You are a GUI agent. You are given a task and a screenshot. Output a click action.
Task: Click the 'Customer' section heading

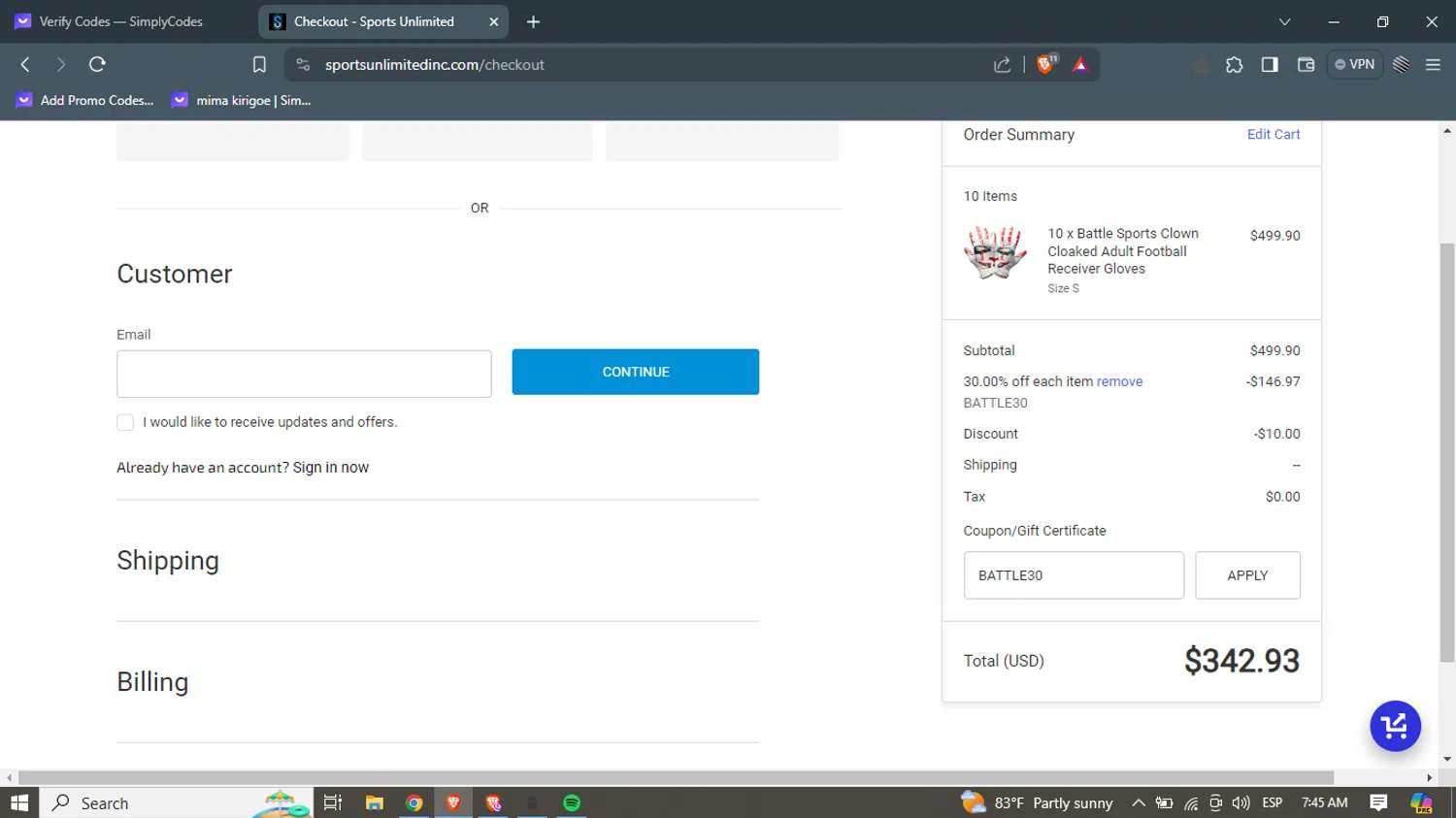point(175,274)
